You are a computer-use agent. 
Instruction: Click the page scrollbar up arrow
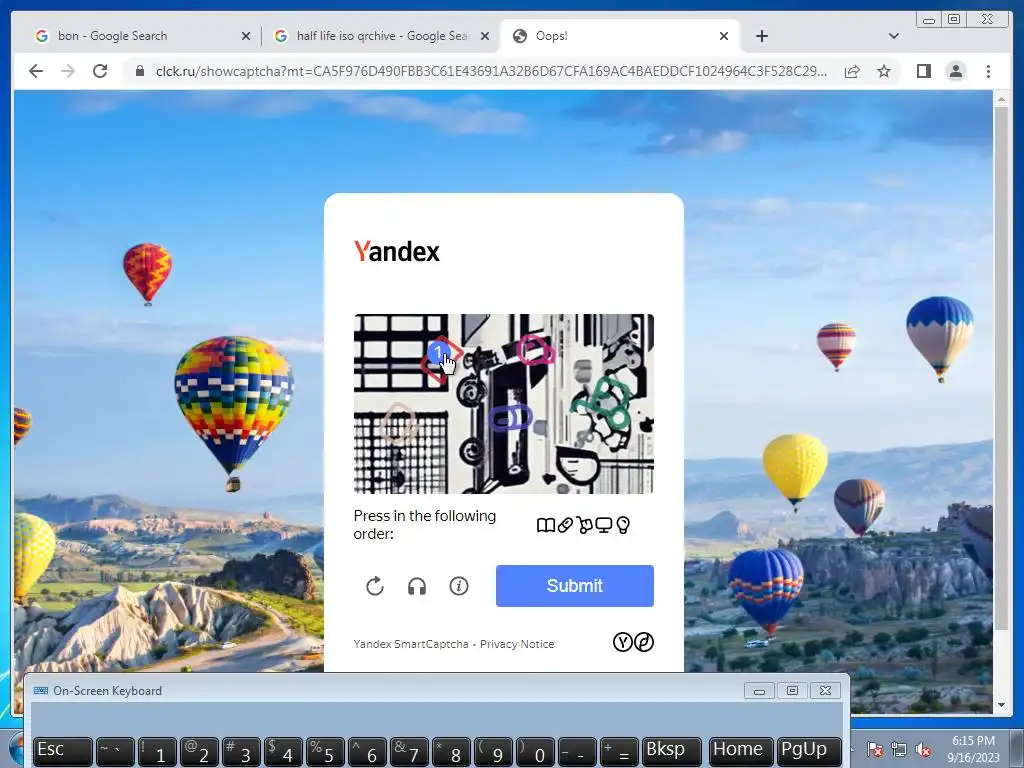click(1001, 99)
